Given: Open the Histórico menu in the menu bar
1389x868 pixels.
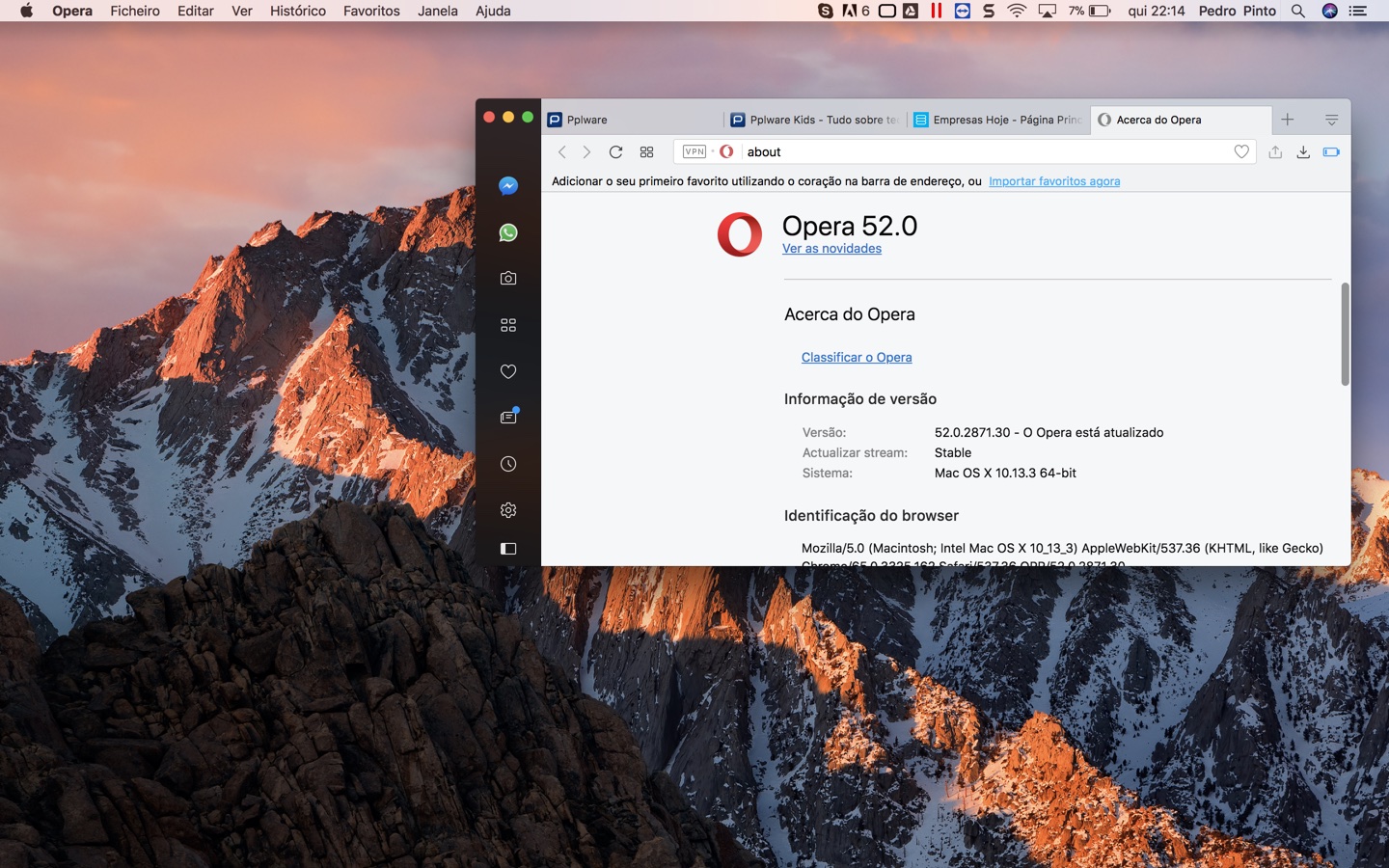Looking at the screenshot, I should coord(297,11).
